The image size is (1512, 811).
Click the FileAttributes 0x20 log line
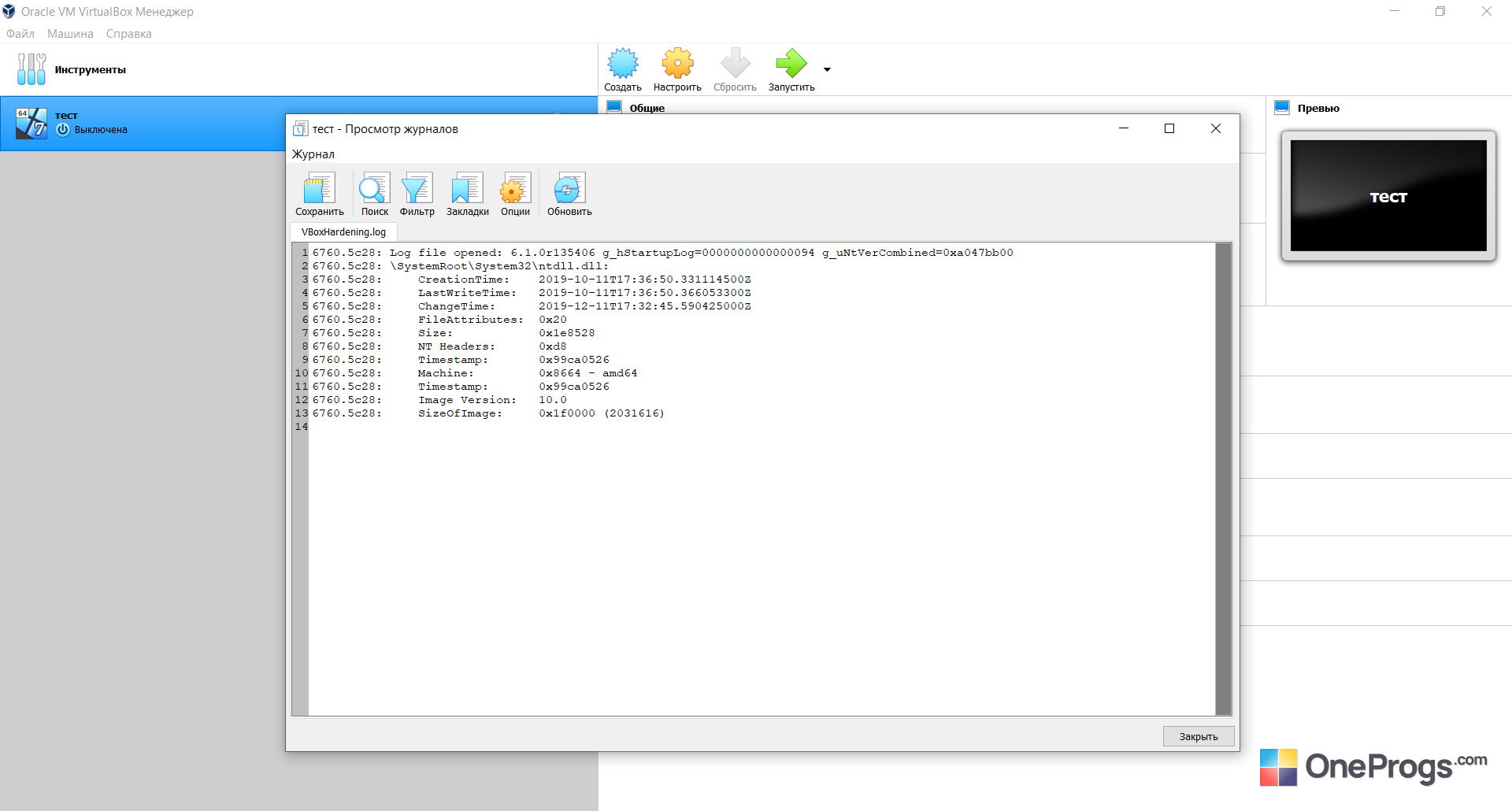point(439,320)
